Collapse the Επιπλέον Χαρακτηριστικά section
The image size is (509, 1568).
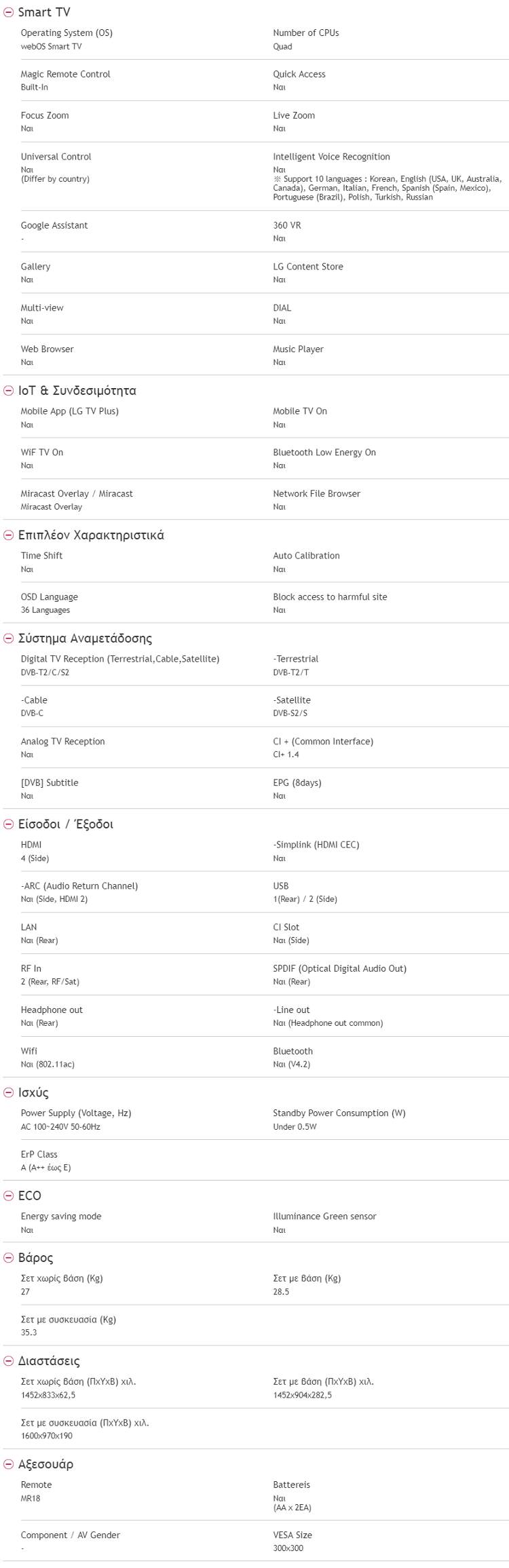(x=8, y=535)
